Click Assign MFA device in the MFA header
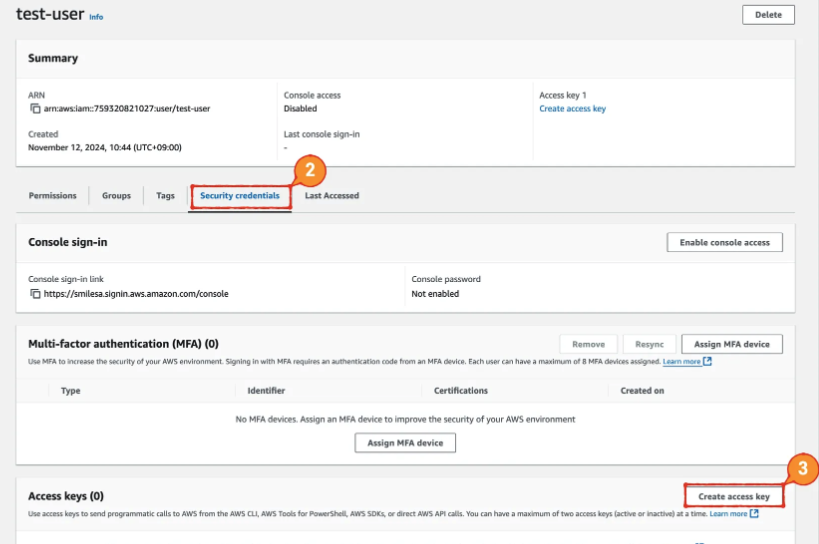 [731, 344]
